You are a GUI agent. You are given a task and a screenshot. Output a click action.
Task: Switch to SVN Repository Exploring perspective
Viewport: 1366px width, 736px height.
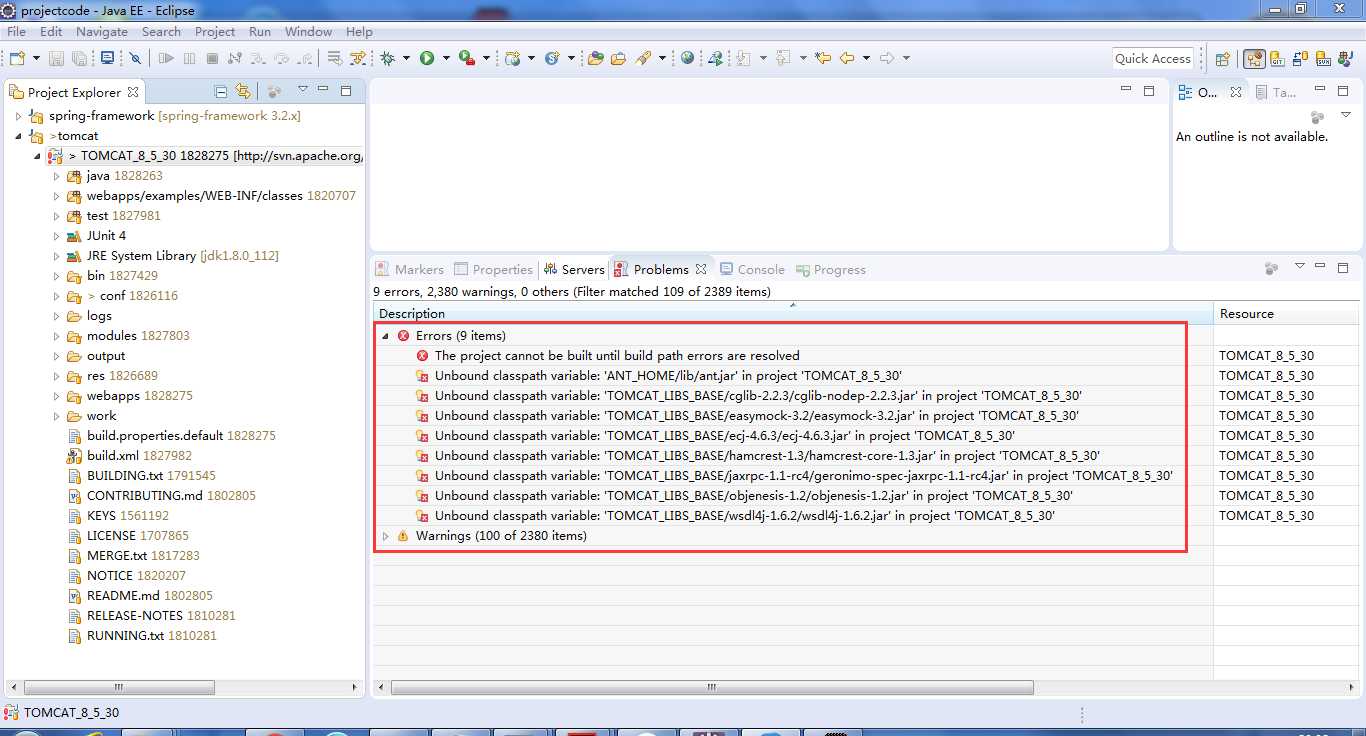point(1323,59)
